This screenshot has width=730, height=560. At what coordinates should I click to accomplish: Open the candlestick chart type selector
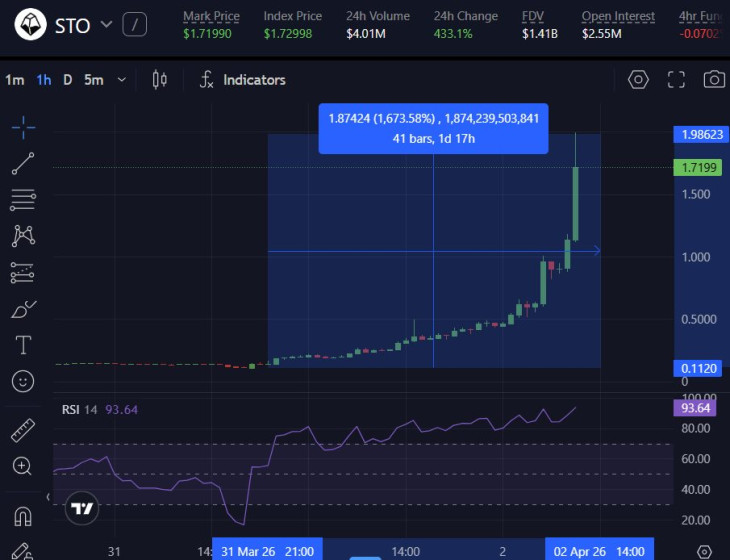click(x=160, y=80)
